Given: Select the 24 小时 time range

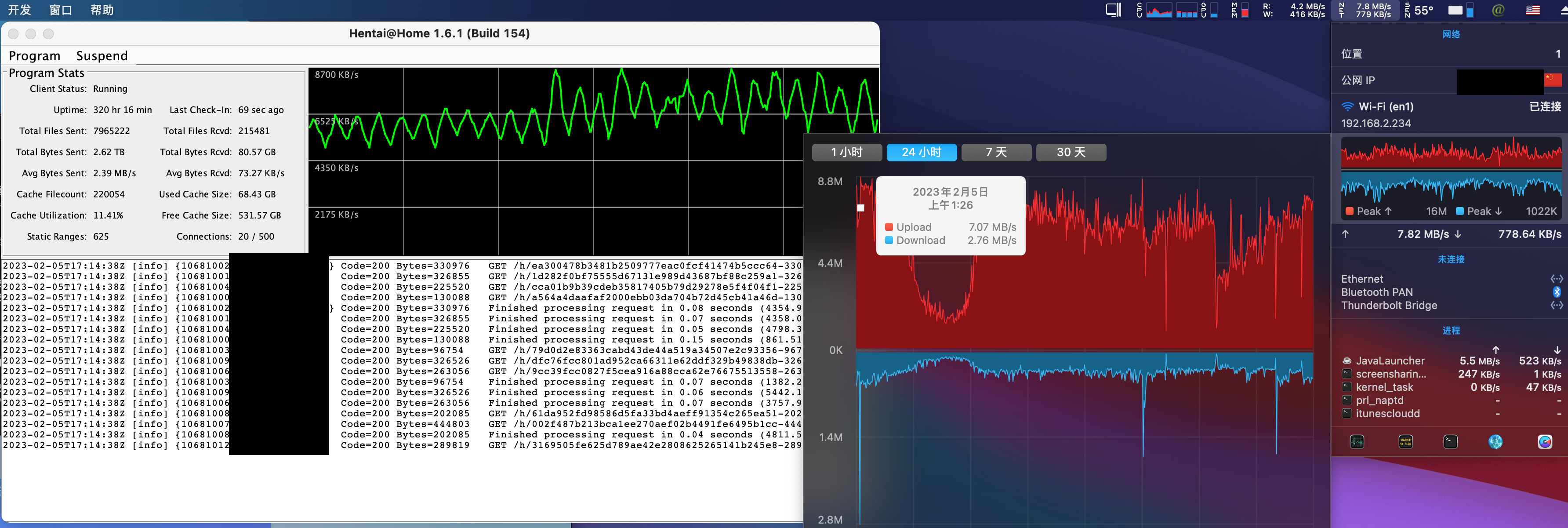Looking at the screenshot, I should point(921,152).
